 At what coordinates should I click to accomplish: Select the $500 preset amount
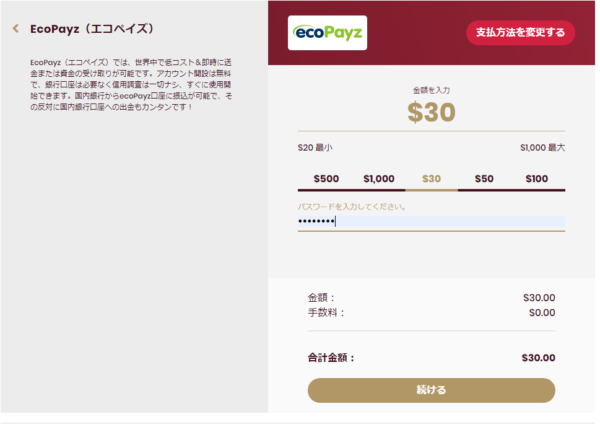pos(326,178)
